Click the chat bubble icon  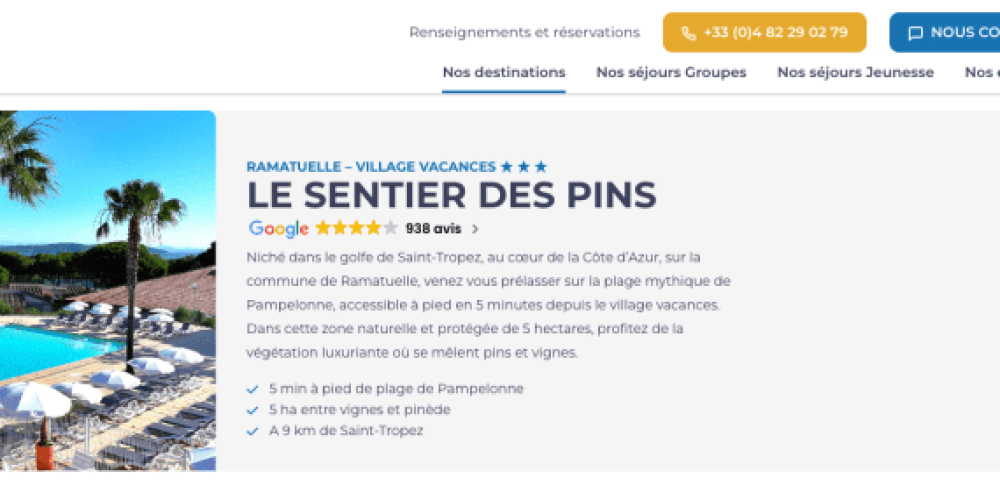915,33
